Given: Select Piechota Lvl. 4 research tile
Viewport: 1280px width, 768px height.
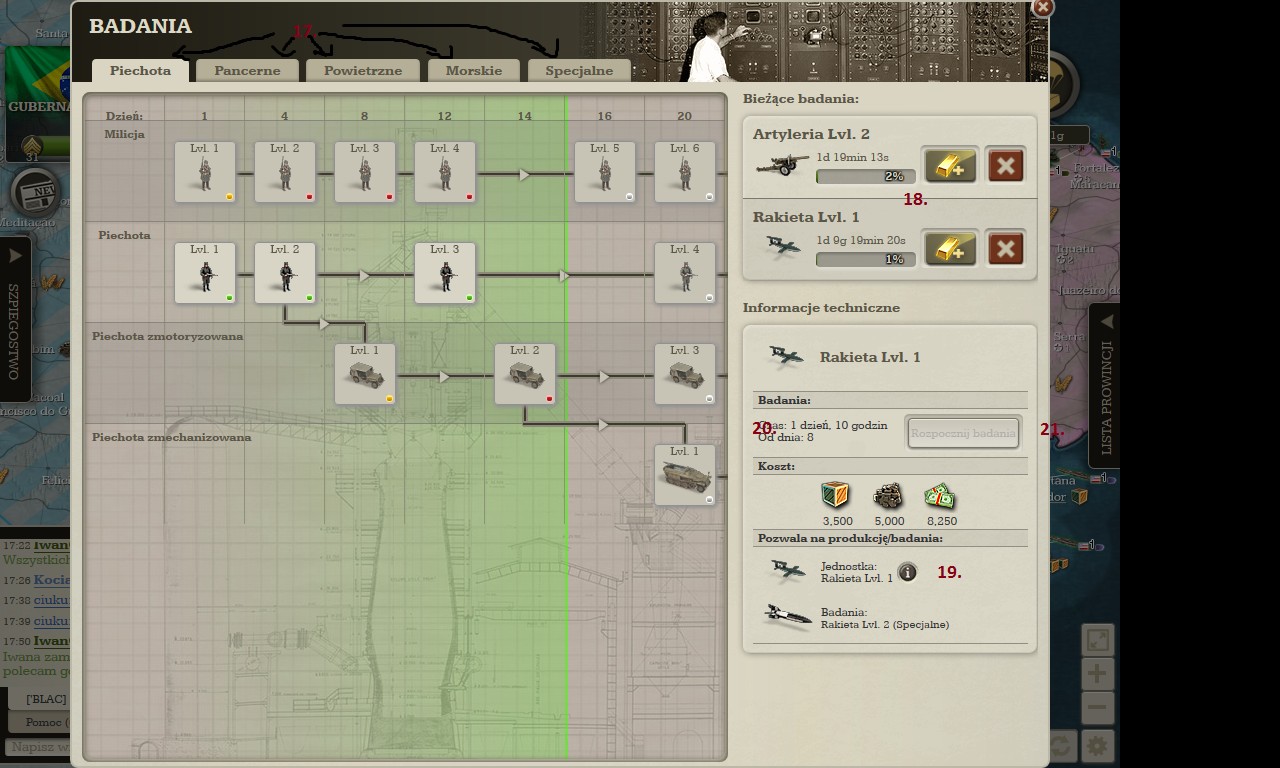Looking at the screenshot, I should [x=685, y=273].
